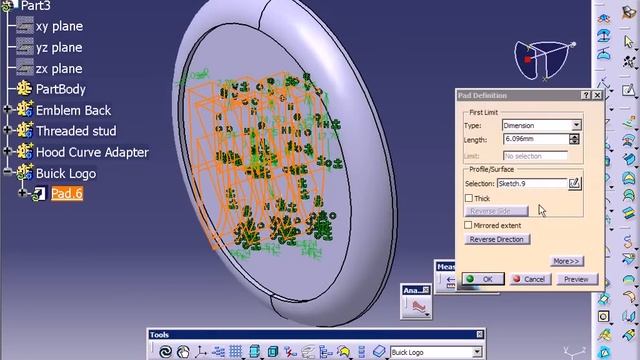The image size is (640, 360).
Task: Click the Length spinner arrows
Action: click(x=574, y=139)
